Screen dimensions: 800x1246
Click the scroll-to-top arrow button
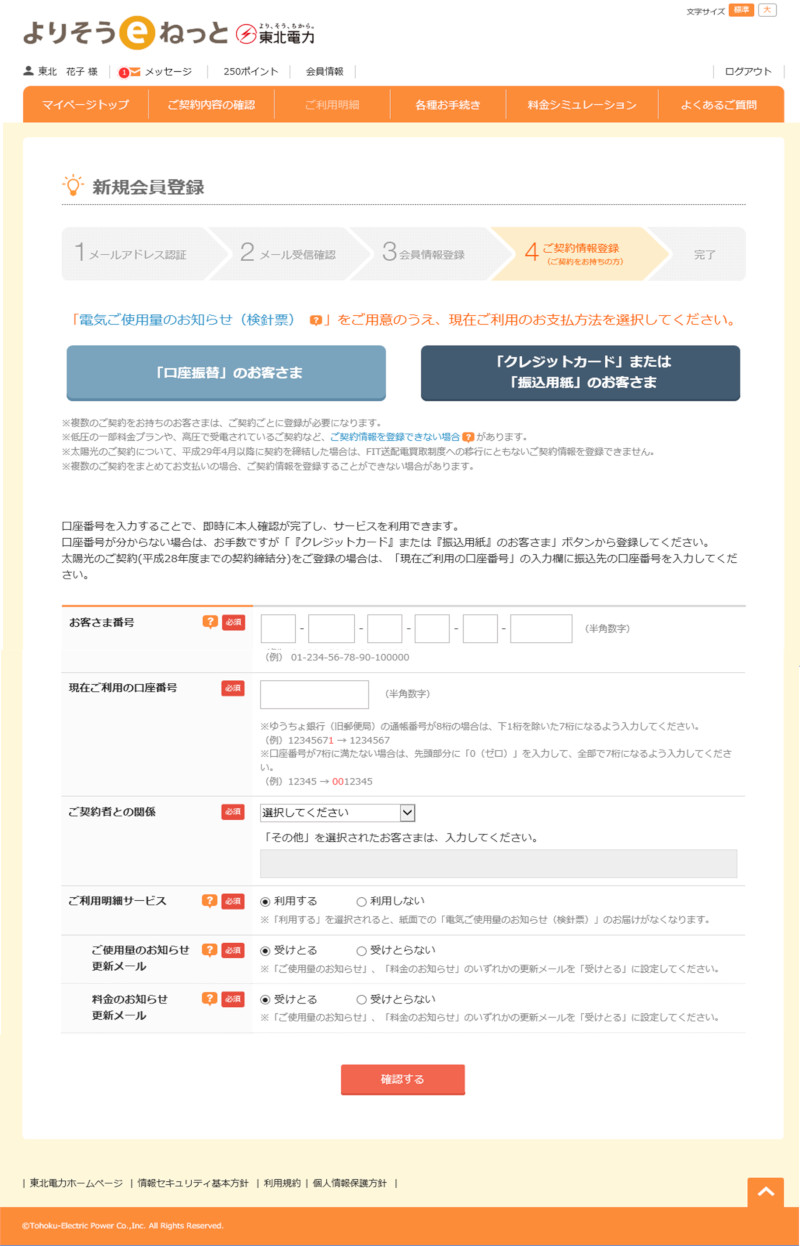coord(765,1192)
